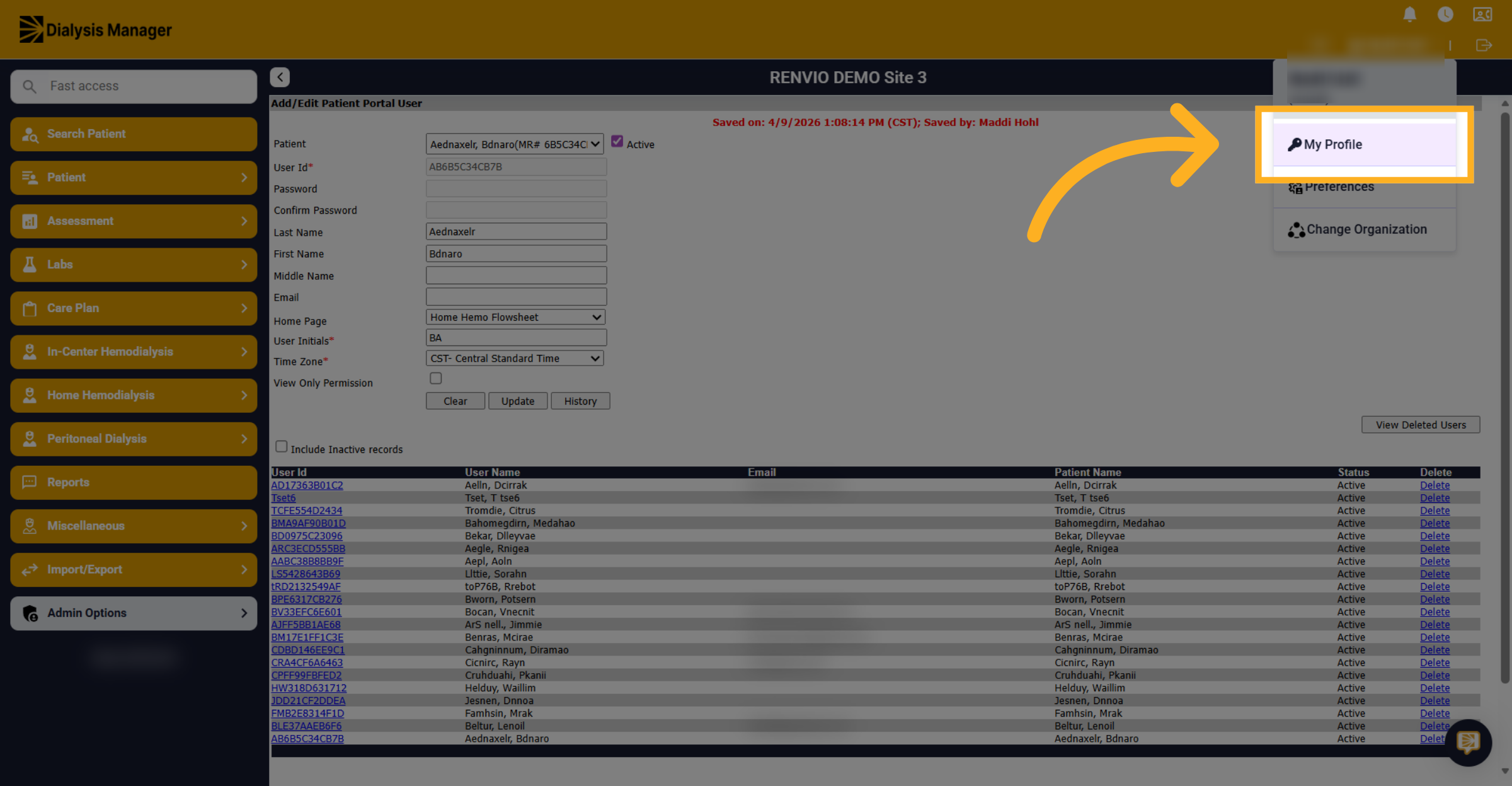Enable the View Only Permission checkbox

(435, 378)
